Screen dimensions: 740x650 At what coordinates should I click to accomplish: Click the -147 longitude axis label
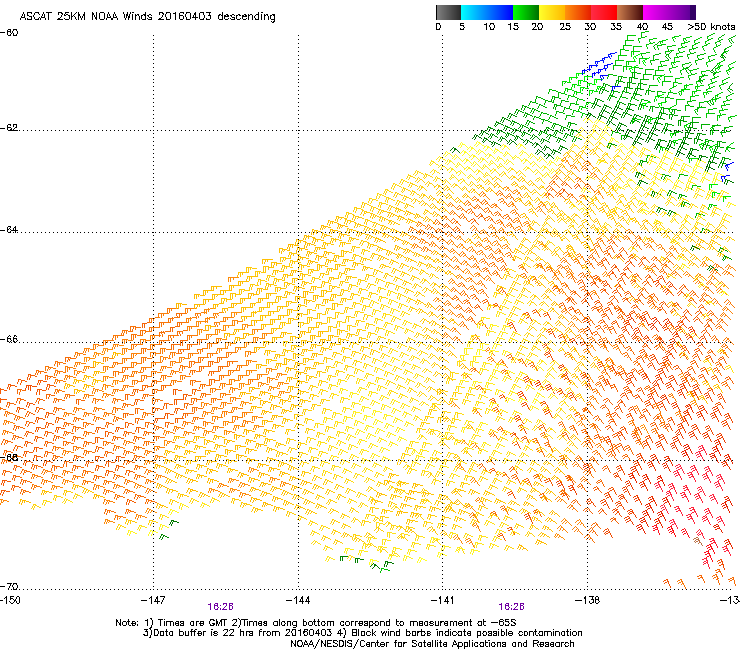point(153,600)
